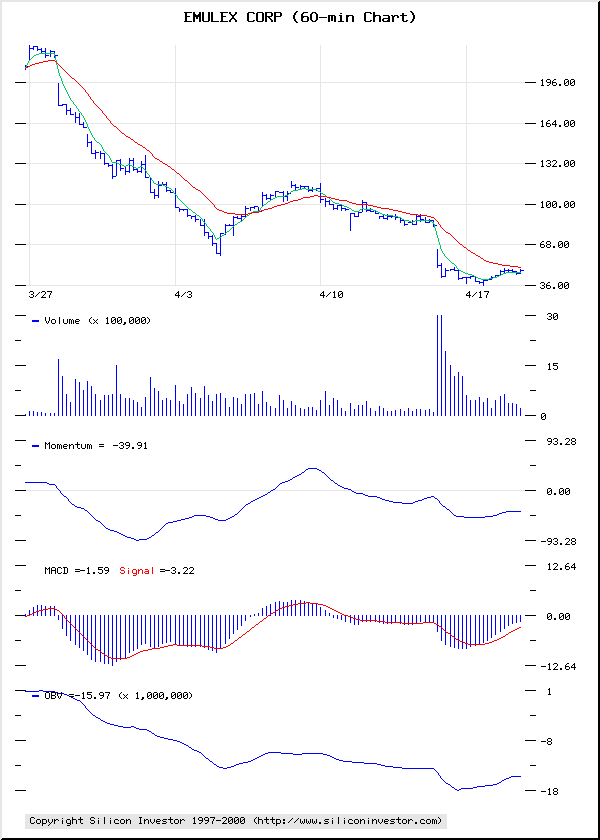This screenshot has height=840, width=600.
Task: Click the 4/3 date label
Action: point(183,295)
